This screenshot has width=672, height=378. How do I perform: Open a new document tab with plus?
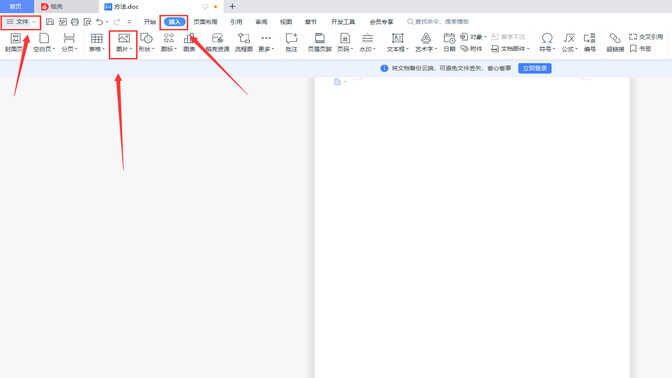(232, 6)
